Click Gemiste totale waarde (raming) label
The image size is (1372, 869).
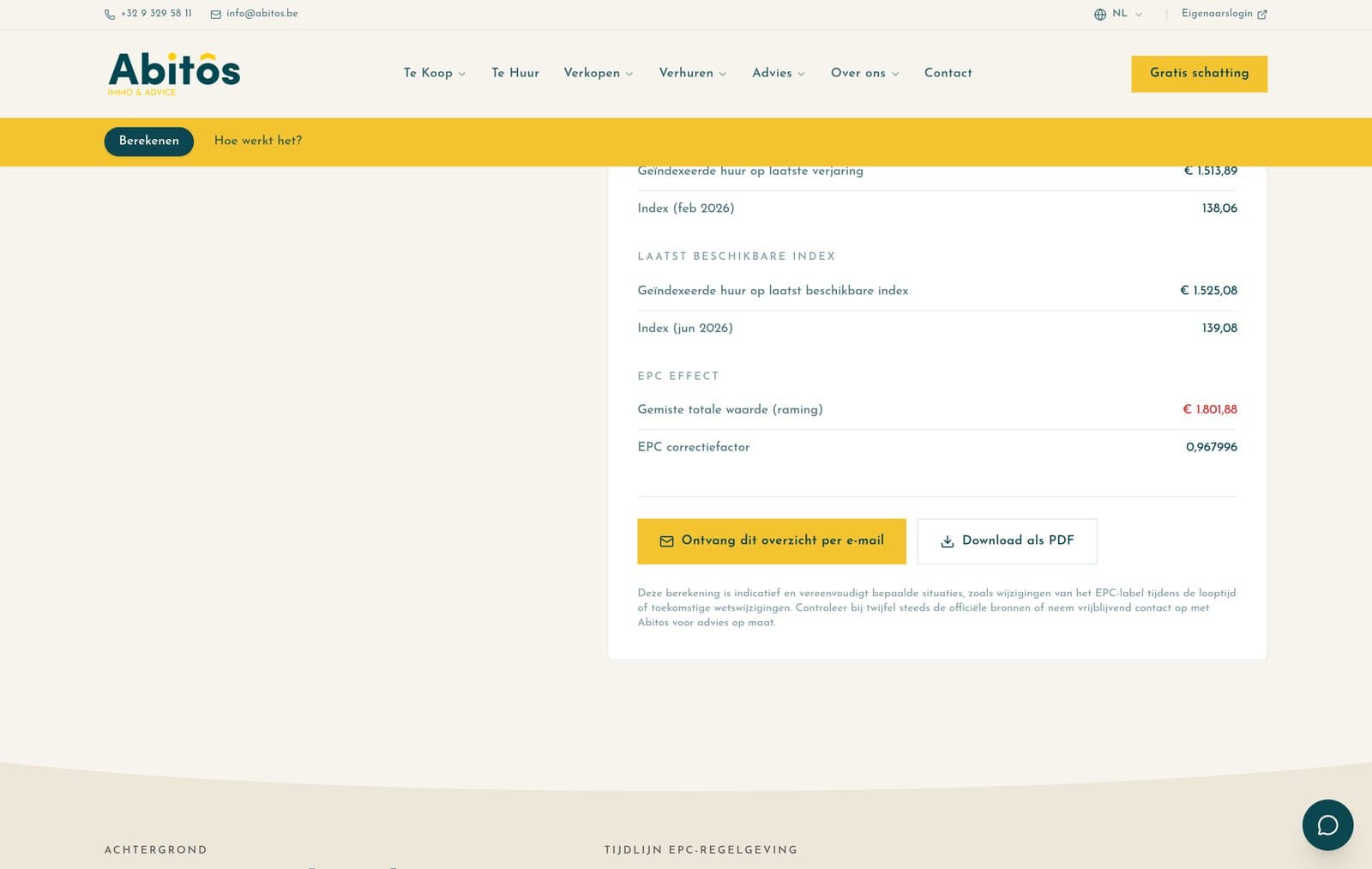click(x=730, y=410)
